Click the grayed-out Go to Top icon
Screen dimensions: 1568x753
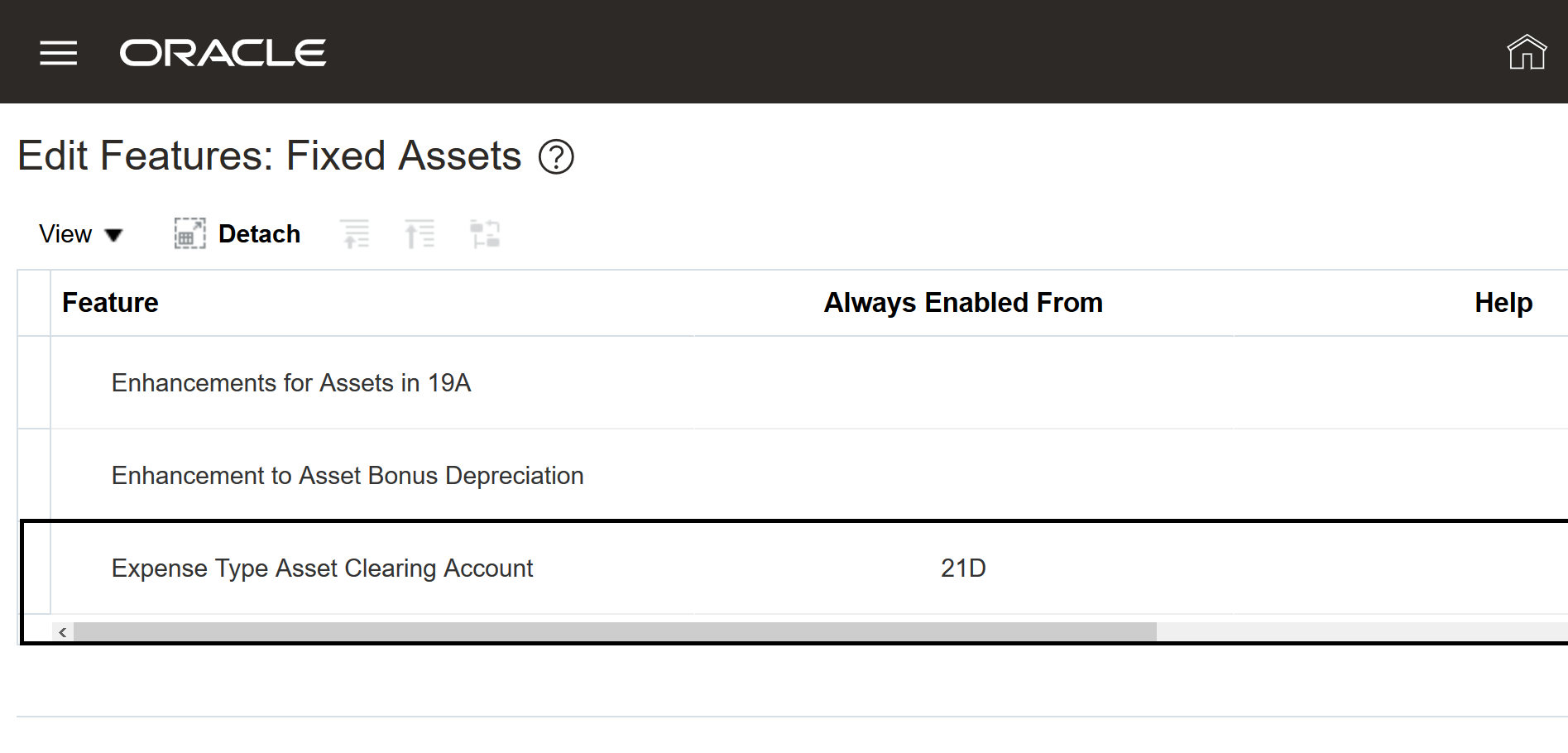[420, 234]
